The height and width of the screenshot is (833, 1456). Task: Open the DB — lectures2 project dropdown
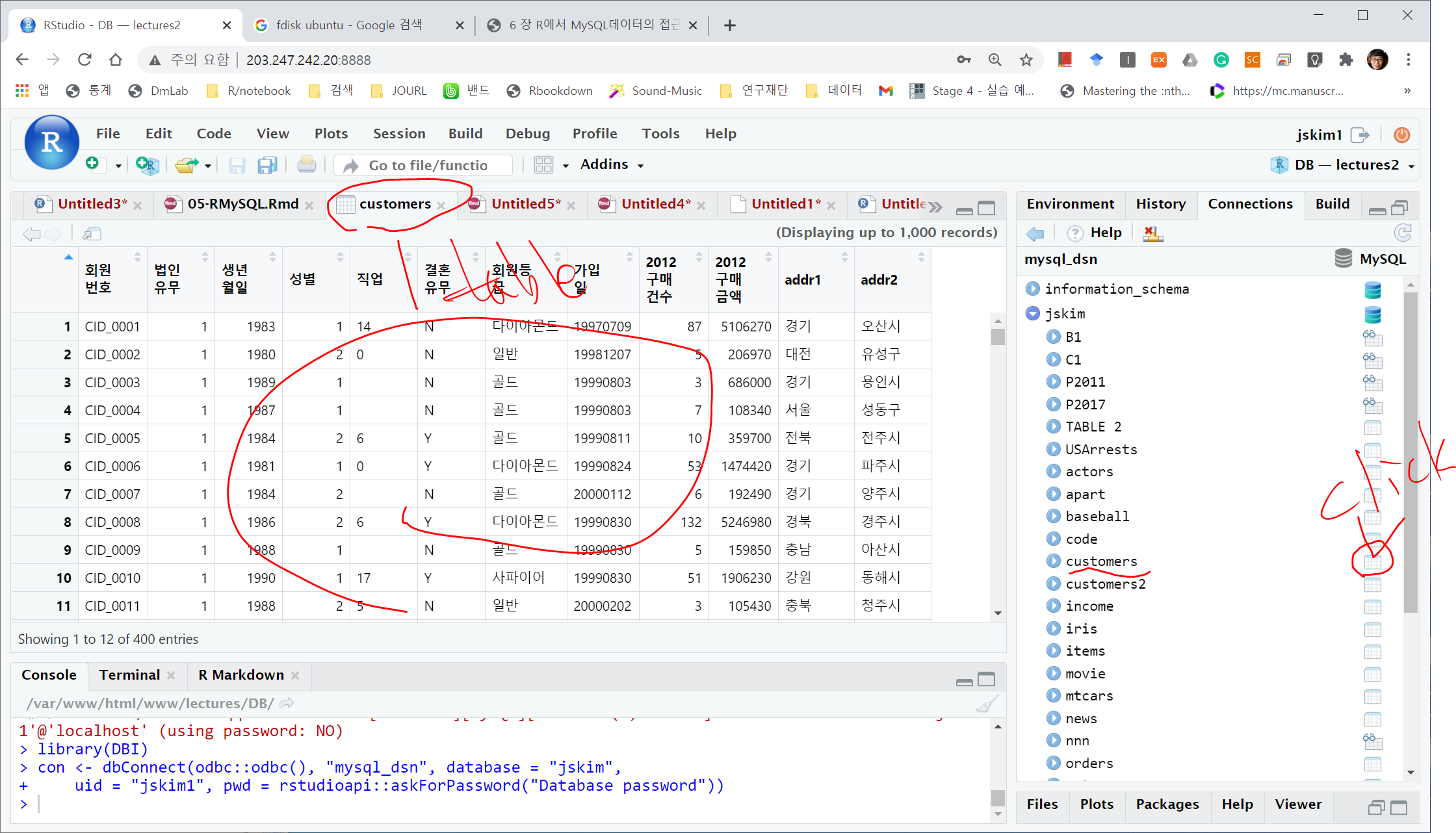click(1343, 165)
